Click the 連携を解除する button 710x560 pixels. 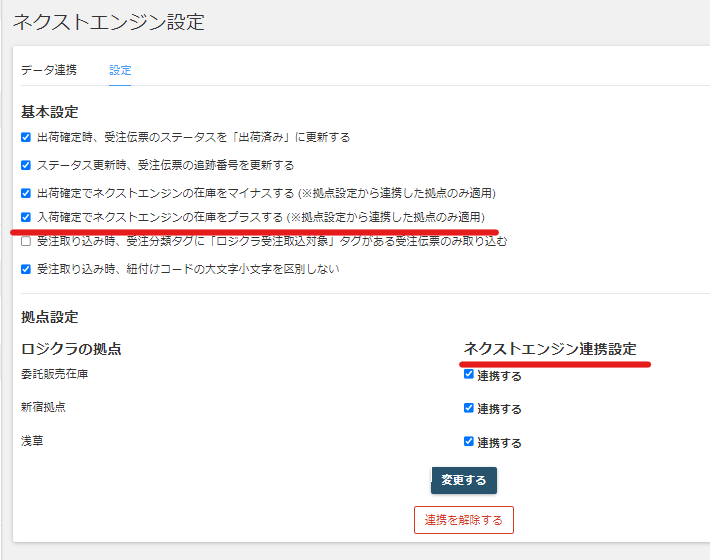[x=464, y=520]
